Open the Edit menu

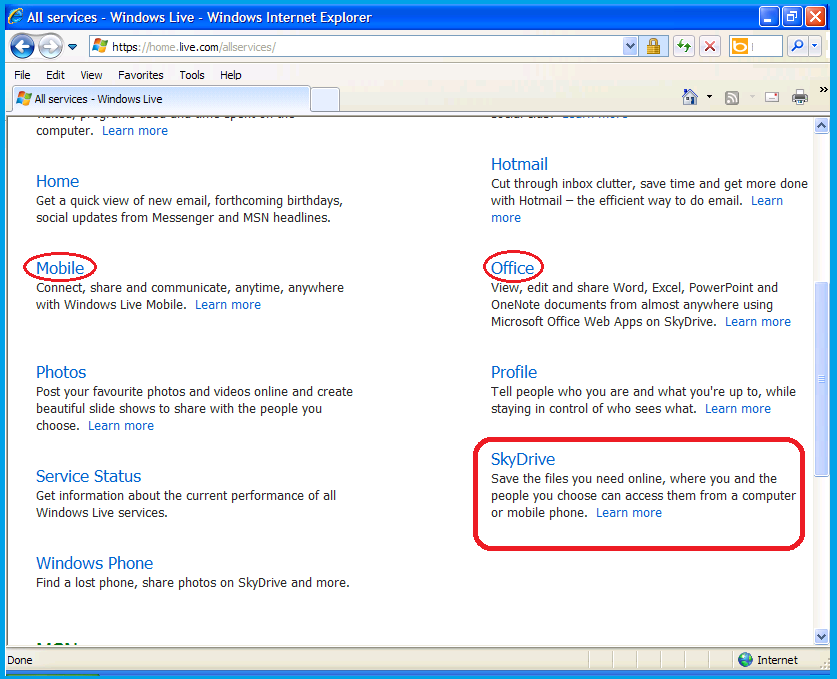coord(55,75)
